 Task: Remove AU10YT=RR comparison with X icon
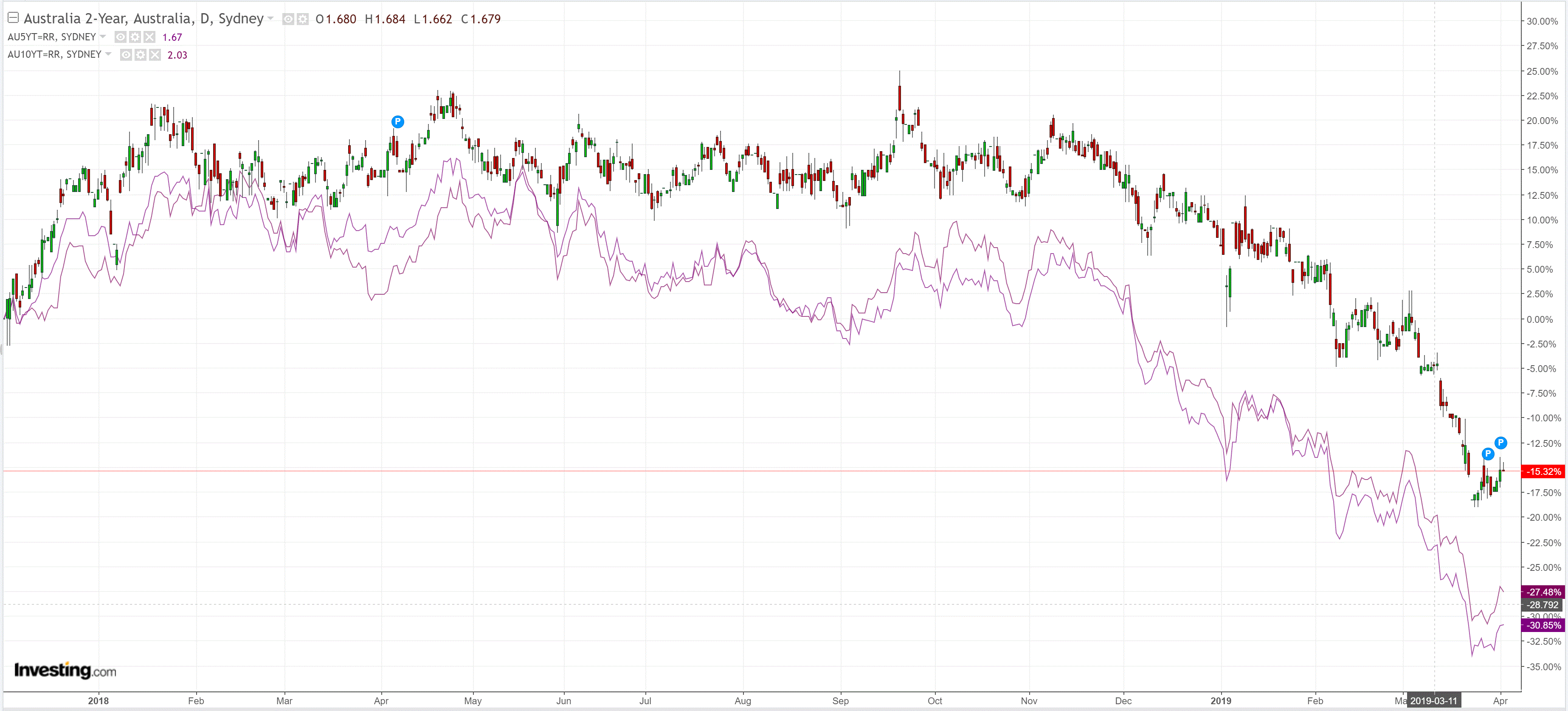[155, 55]
